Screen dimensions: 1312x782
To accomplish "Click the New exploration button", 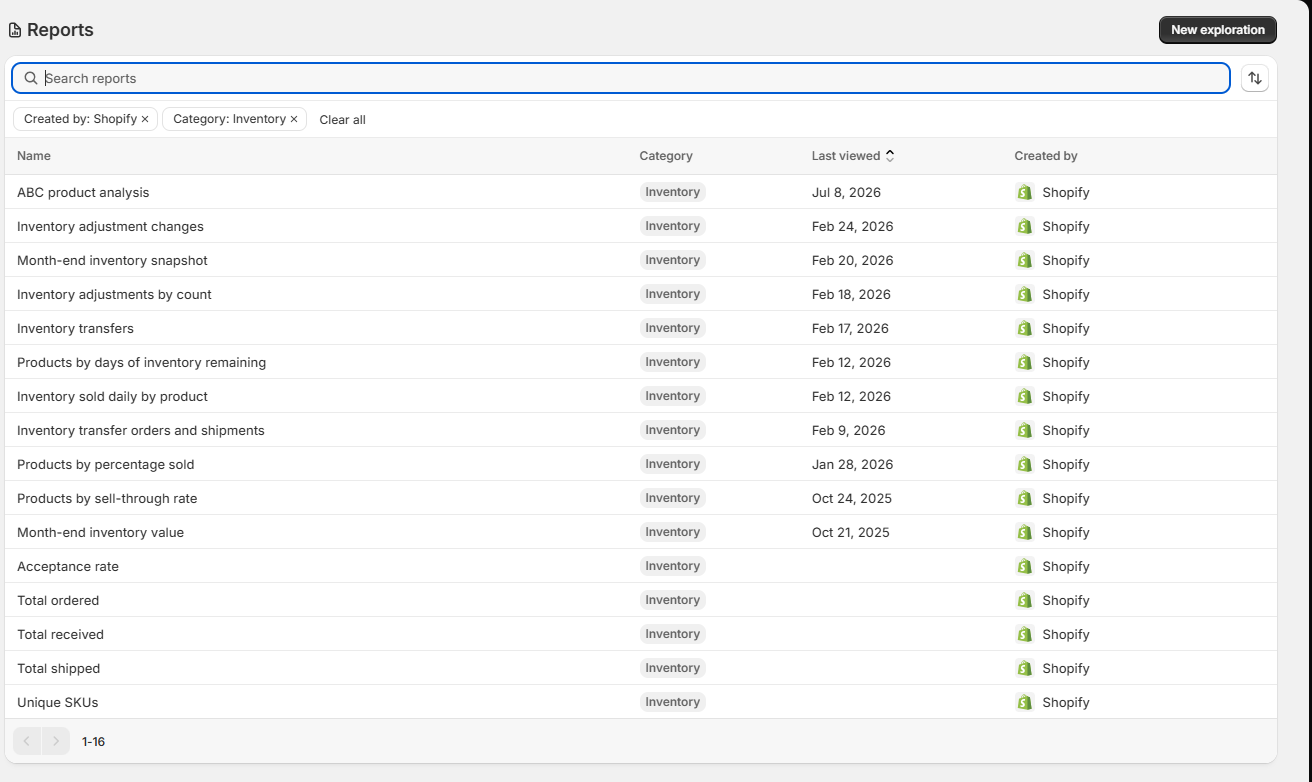I will point(1218,30).
